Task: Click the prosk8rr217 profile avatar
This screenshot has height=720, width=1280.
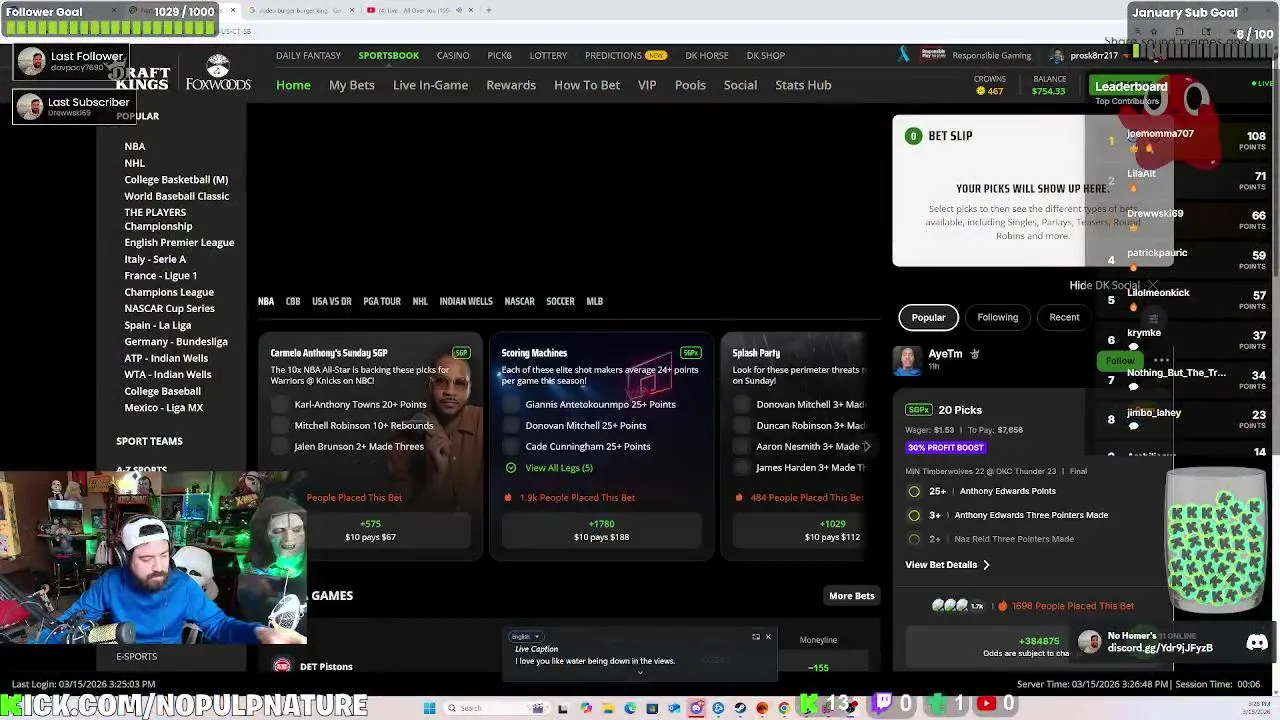Action: click(1058, 56)
